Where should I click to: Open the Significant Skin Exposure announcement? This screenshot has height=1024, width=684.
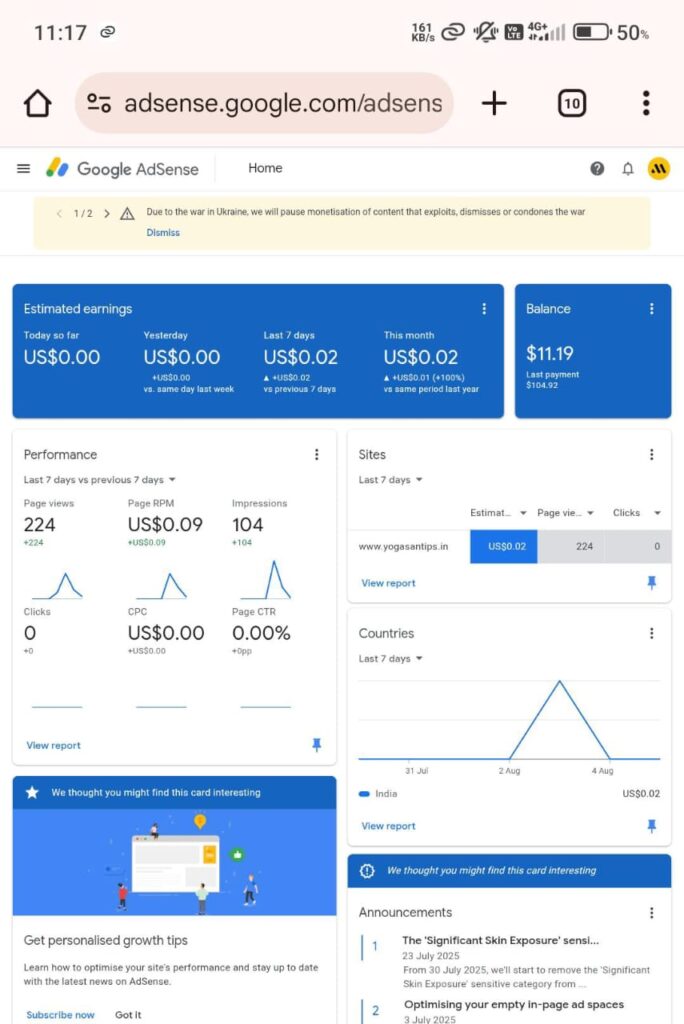[500, 940]
